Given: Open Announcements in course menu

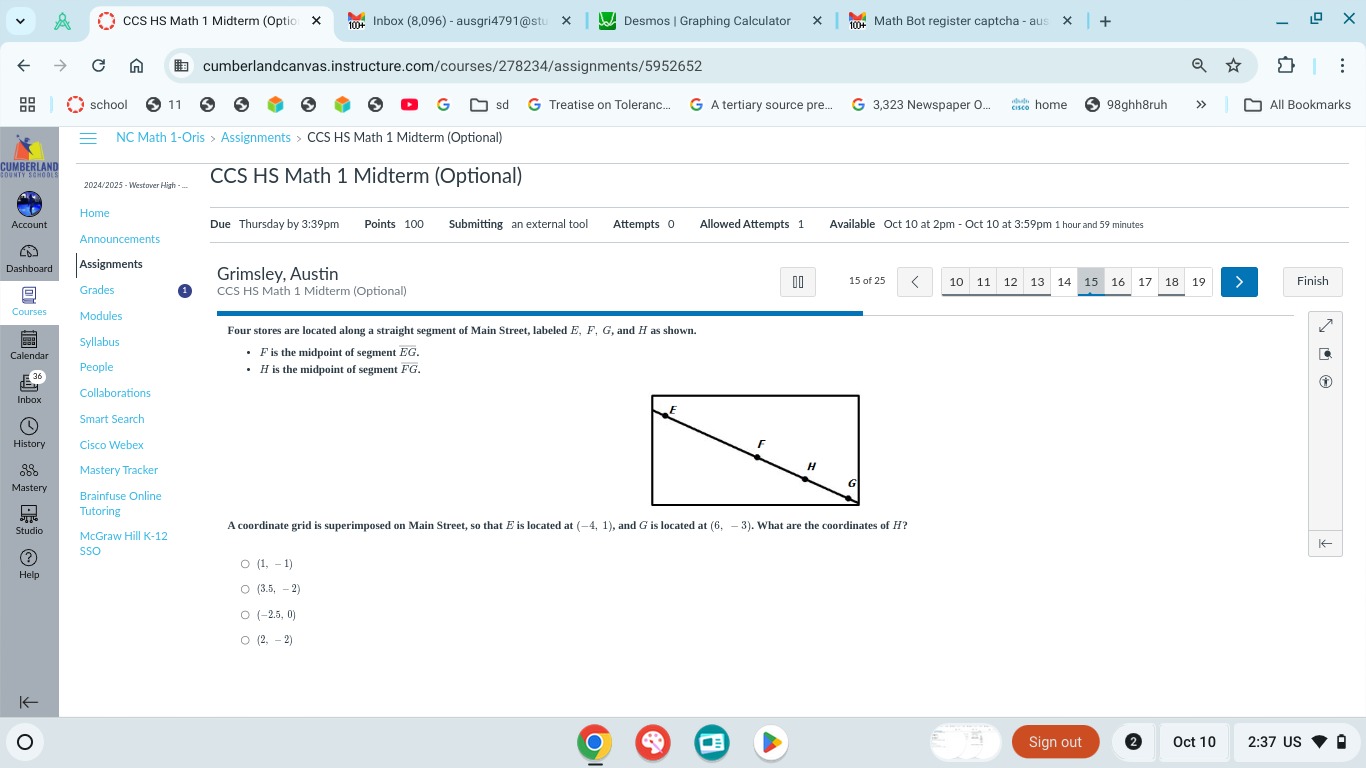Looking at the screenshot, I should pyautogui.click(x=120, y=239).
